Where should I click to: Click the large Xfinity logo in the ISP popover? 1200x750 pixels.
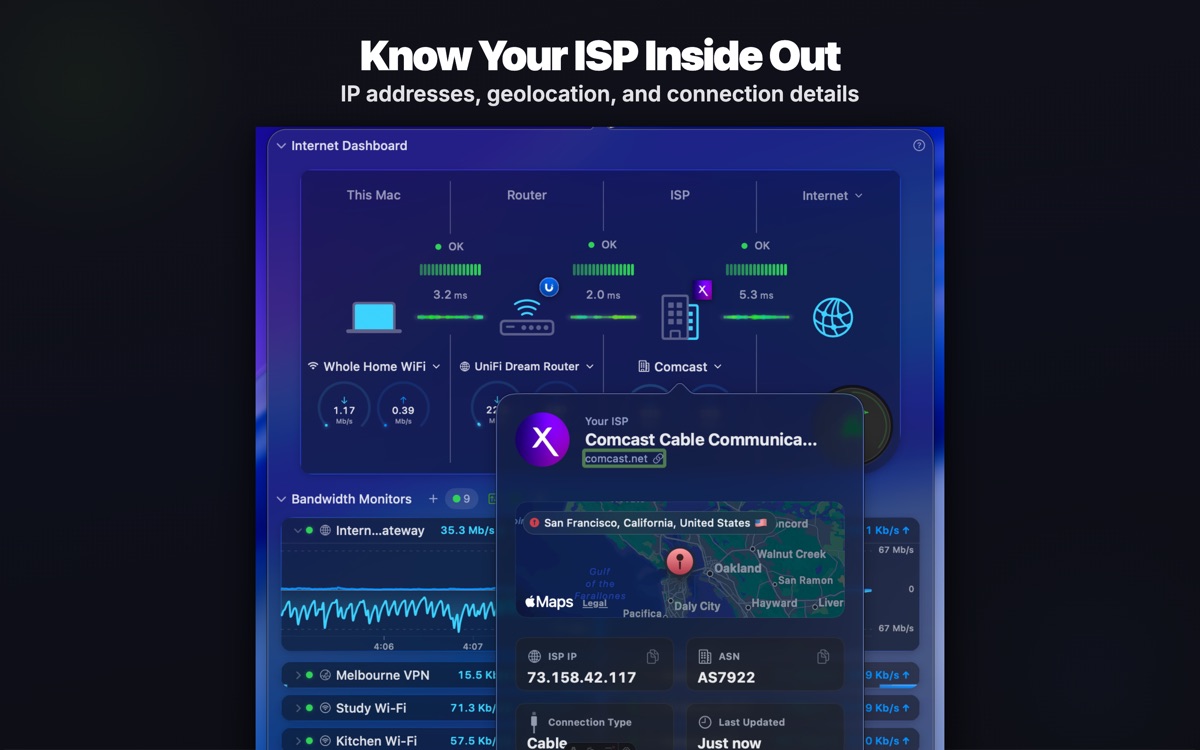coord(543,439)
